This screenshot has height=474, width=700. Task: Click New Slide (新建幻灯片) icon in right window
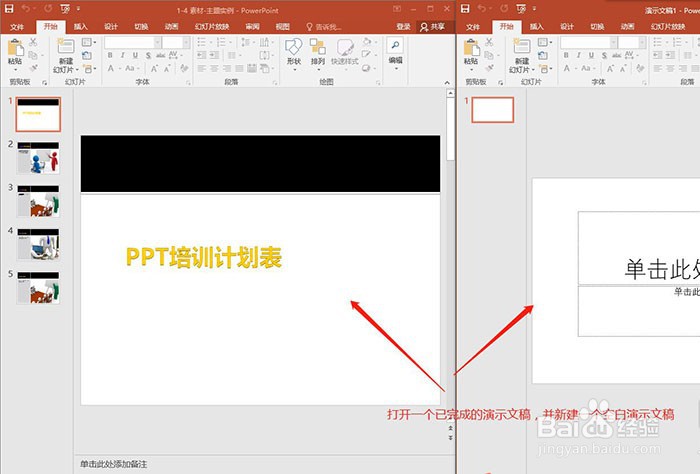coord(522,46)
